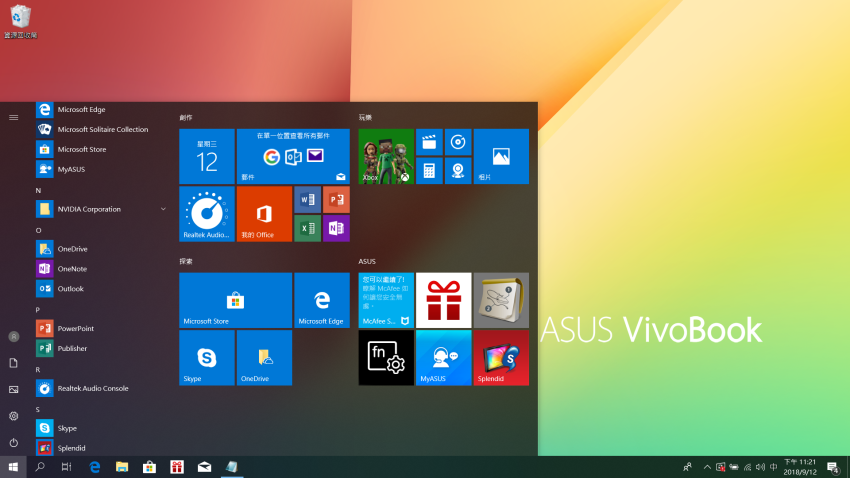Launch the Skype tile

[207, 358]
